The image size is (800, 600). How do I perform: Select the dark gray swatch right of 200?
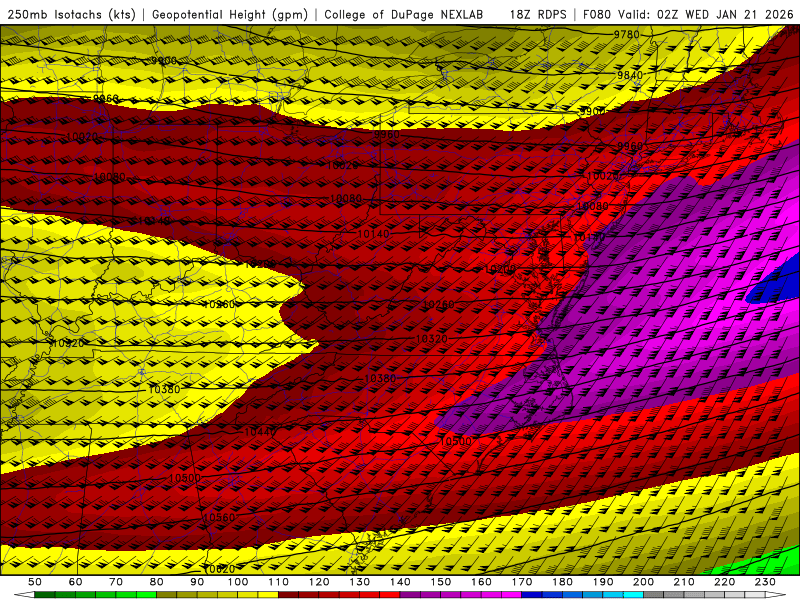(654, 595)
